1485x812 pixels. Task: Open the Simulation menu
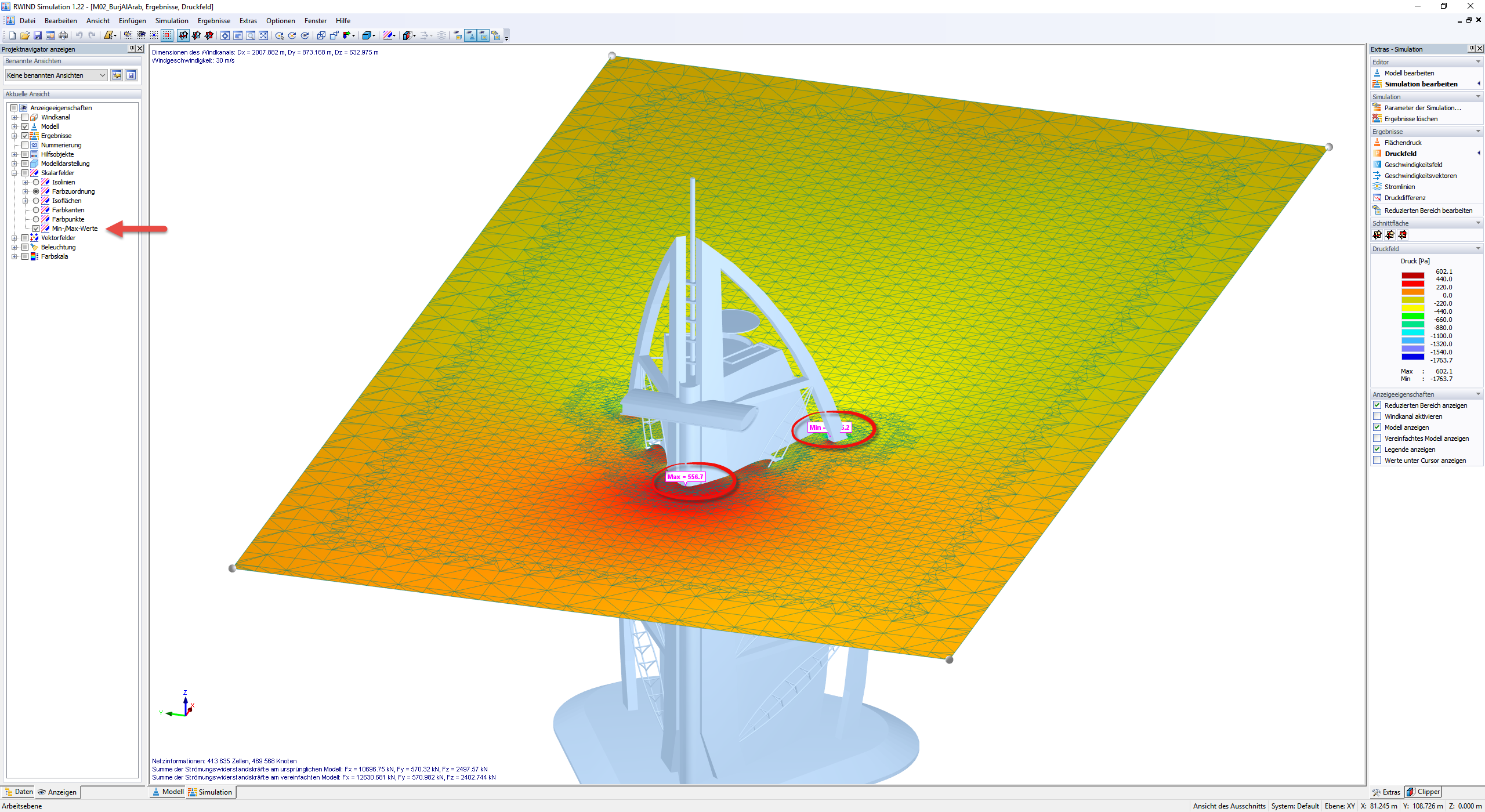click(171, 21)
